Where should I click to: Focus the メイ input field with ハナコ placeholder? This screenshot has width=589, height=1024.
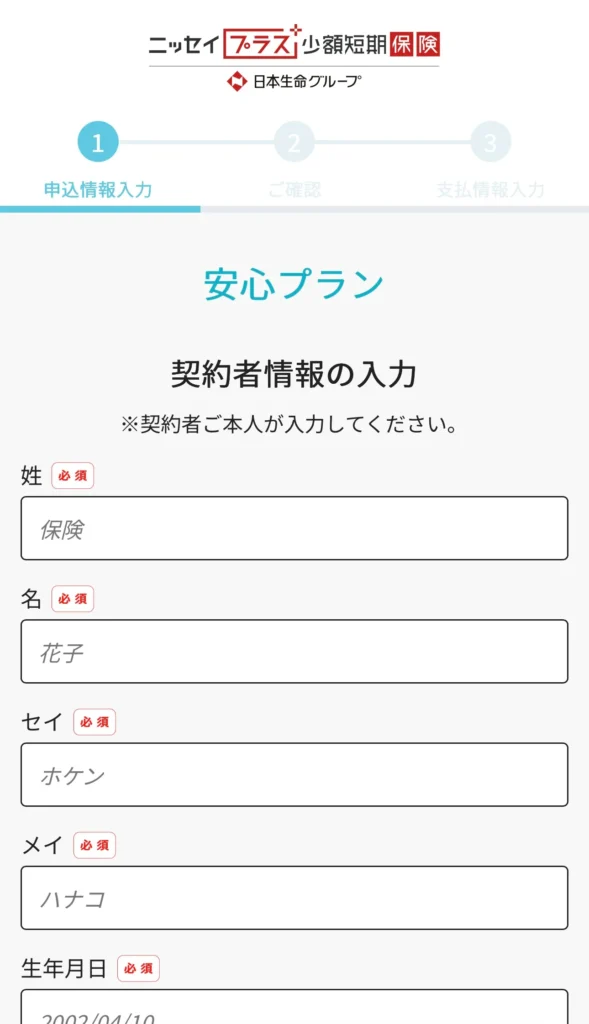(x=294, y=898)
